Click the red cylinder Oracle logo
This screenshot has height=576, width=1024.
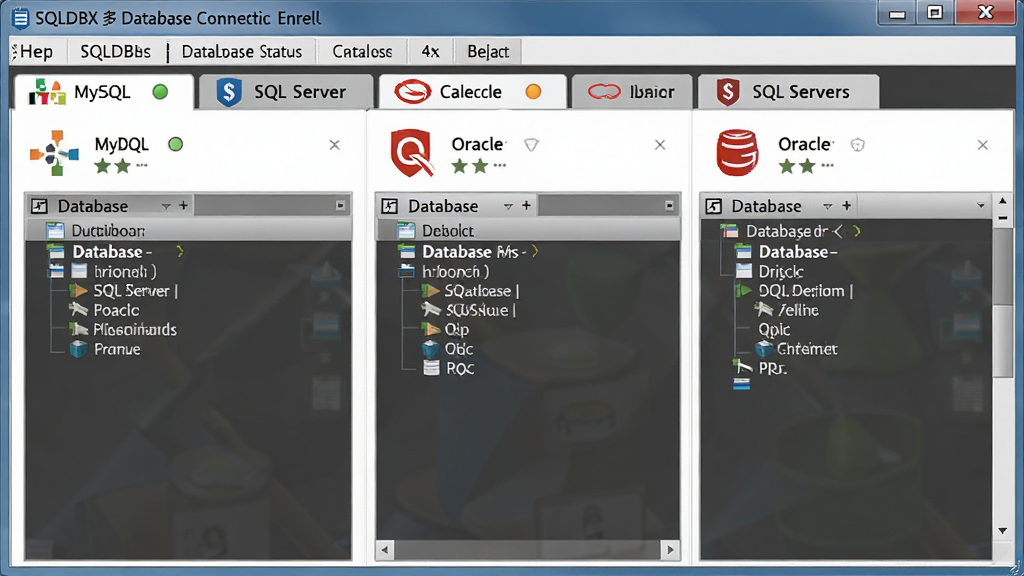click(x=737, y=153)
